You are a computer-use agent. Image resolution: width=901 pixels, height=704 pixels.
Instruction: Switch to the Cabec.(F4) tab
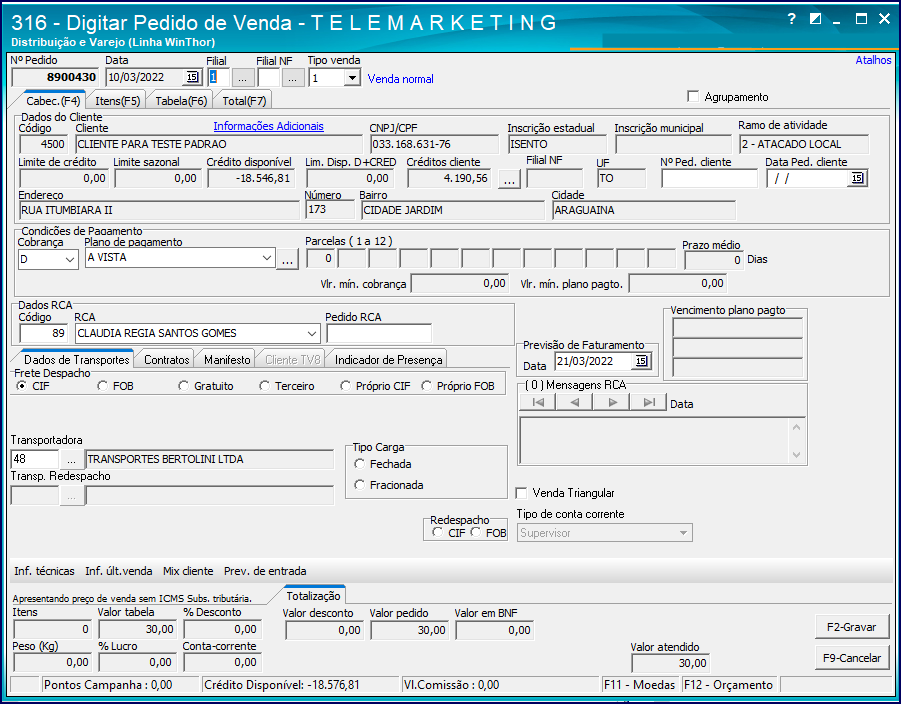(x=53, y=101)
